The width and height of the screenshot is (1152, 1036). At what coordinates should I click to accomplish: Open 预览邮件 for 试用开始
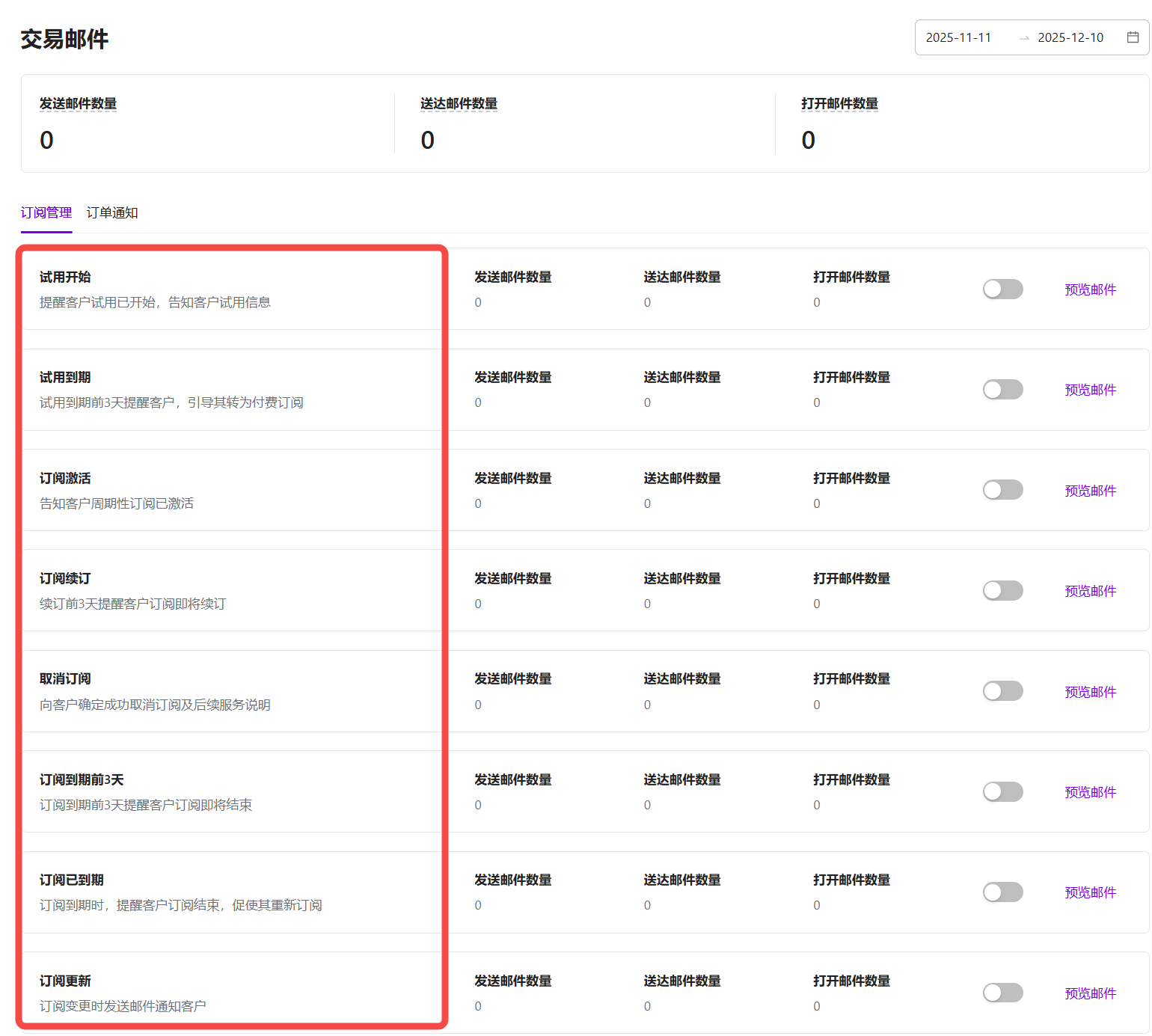tap(1090, 290)
